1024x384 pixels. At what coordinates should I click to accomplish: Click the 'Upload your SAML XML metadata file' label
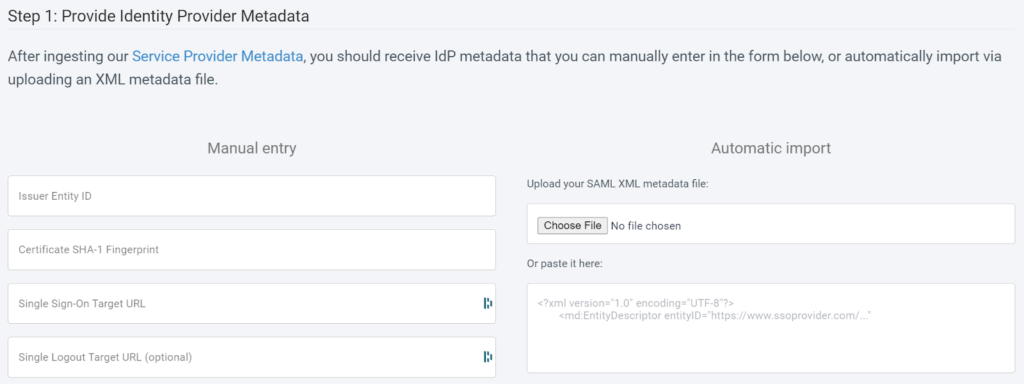[x=618, y=184]
